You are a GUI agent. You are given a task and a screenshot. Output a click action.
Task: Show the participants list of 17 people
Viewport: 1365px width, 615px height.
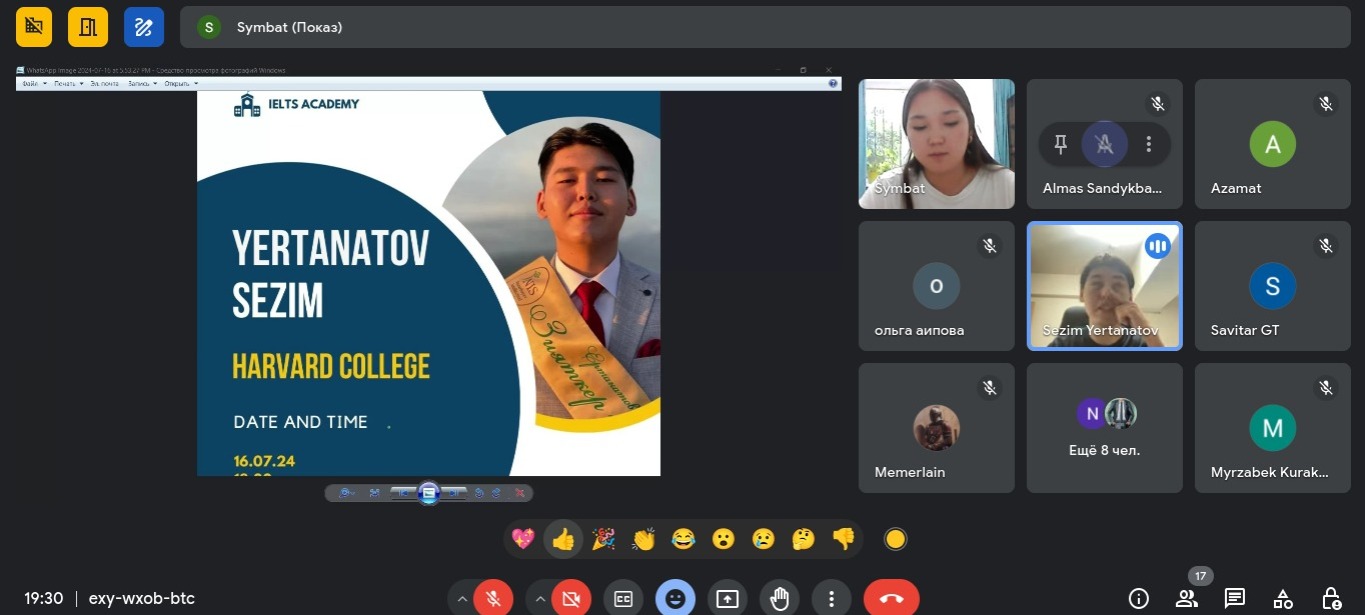(x=1187, y=598)
